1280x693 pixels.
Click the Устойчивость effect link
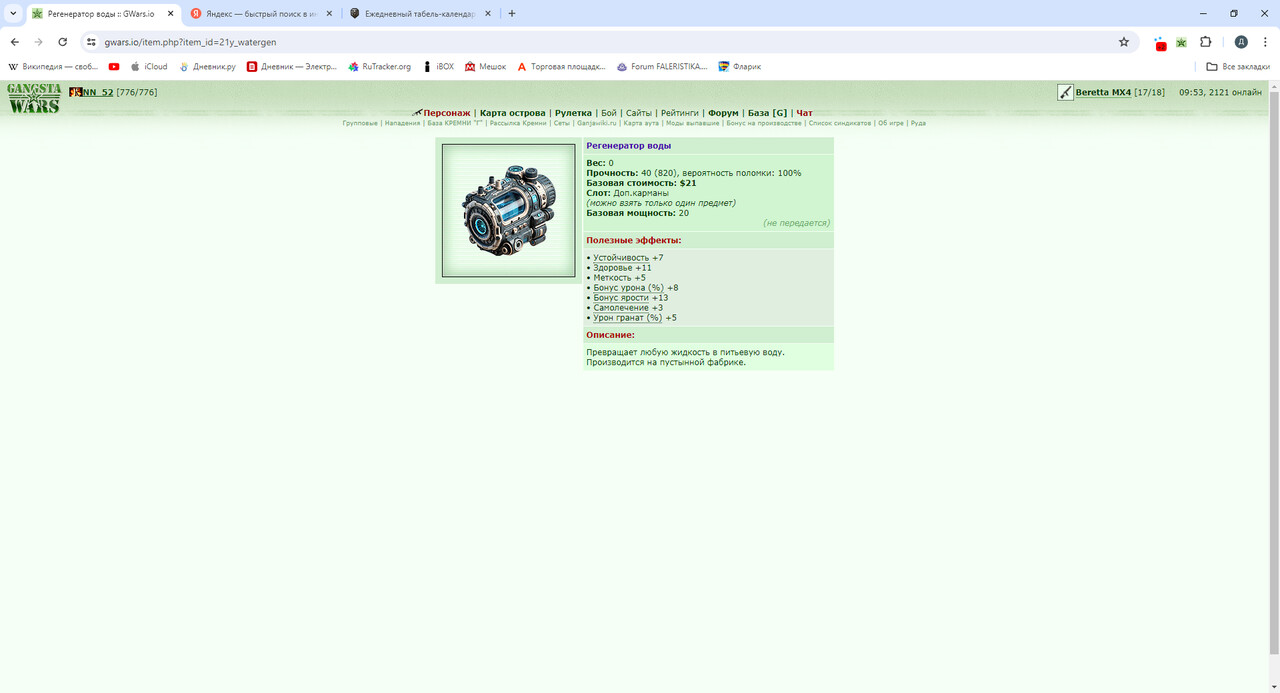[x=621, y=258]
